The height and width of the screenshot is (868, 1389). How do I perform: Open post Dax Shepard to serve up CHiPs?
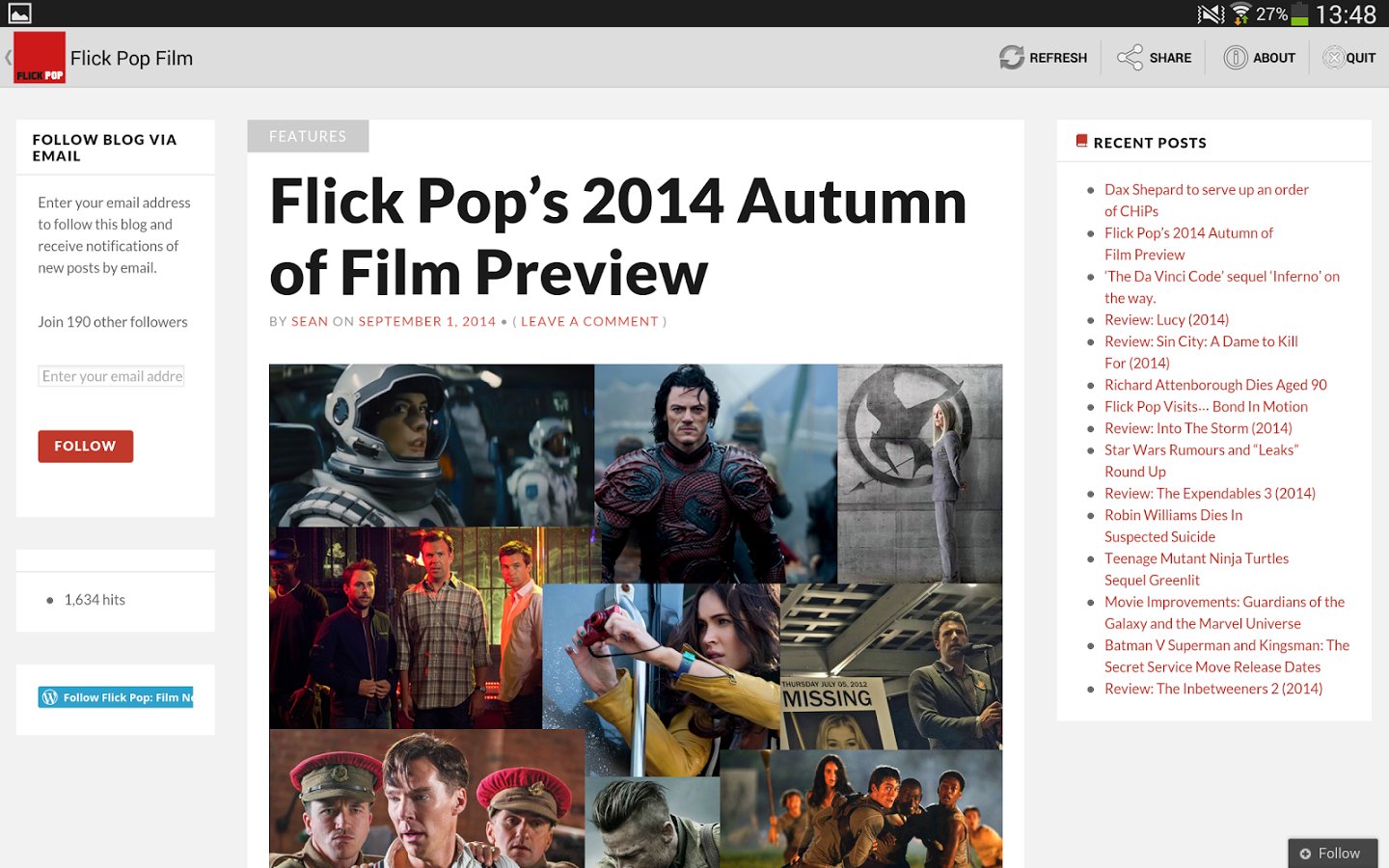tap(1207, 200)
